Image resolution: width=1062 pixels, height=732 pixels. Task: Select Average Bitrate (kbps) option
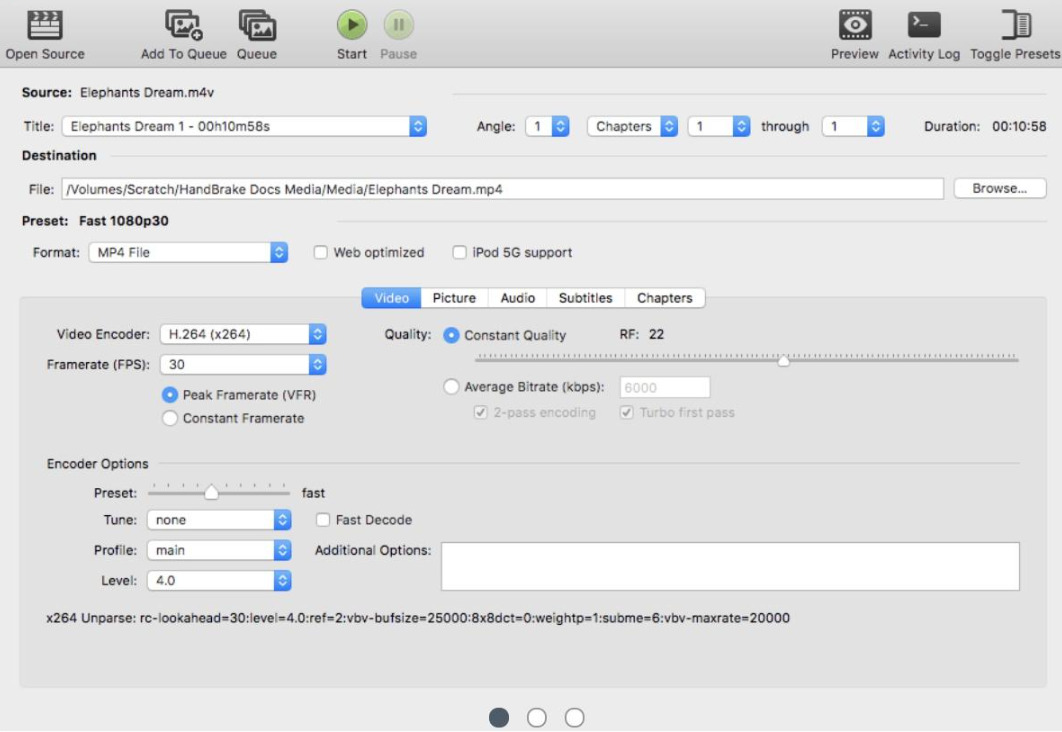451,387
